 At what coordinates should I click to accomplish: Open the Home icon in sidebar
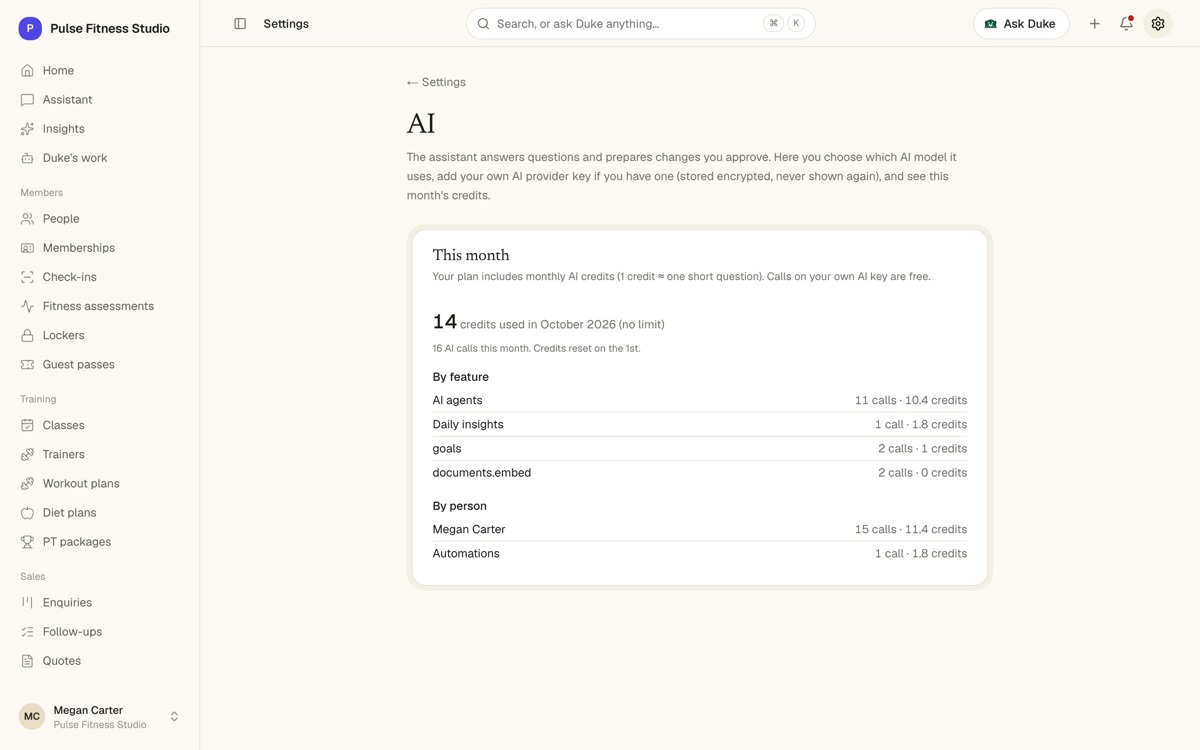coord(27,71)
